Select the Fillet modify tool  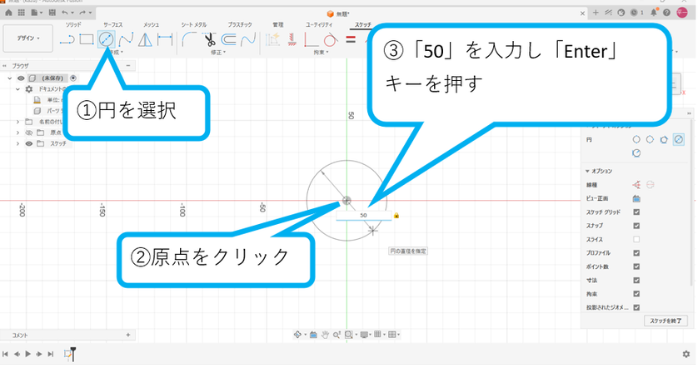(x=189, y=40)
